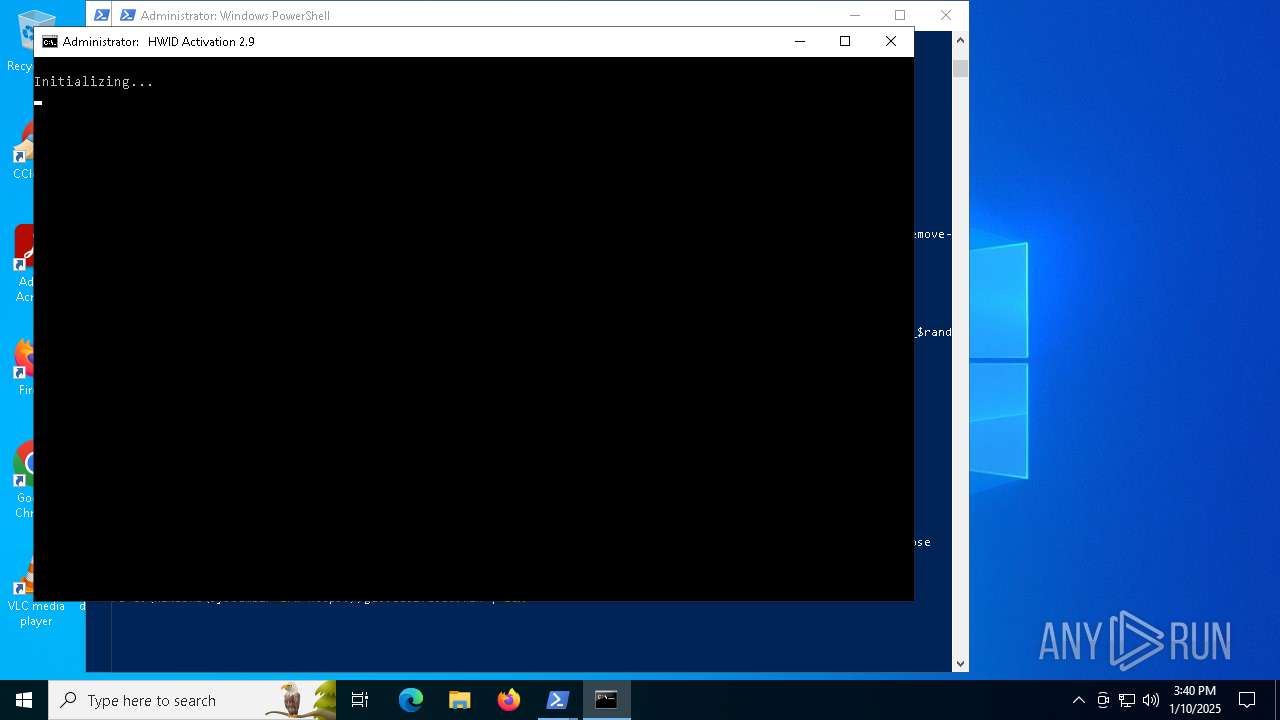Screen dimensions: 1280x720
Task: Minimize the HWID Activation 2.9 window
Action: pos(799,42)
